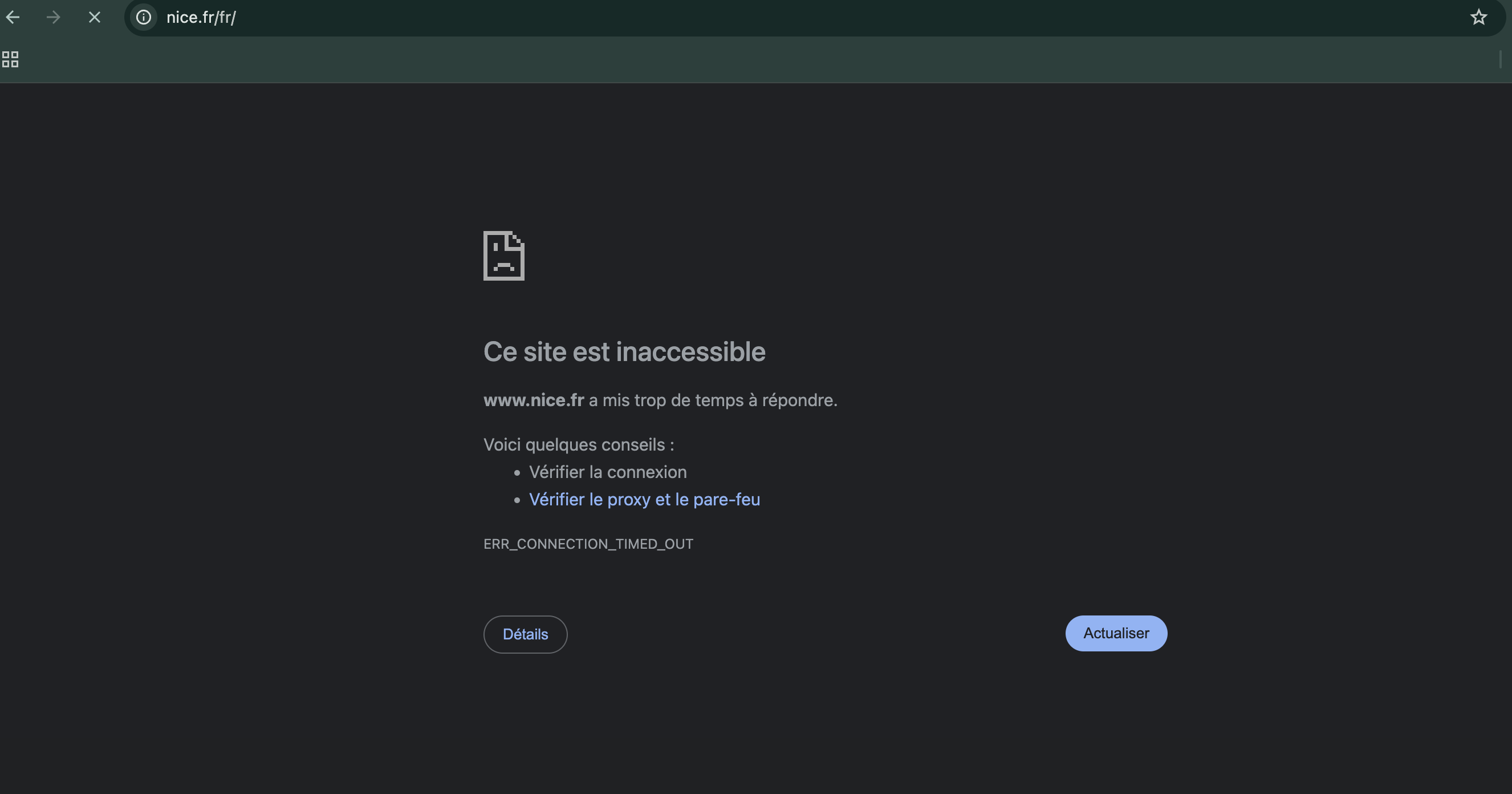
Task: View site information icon in address bar
Action: (x=144, y=18)
